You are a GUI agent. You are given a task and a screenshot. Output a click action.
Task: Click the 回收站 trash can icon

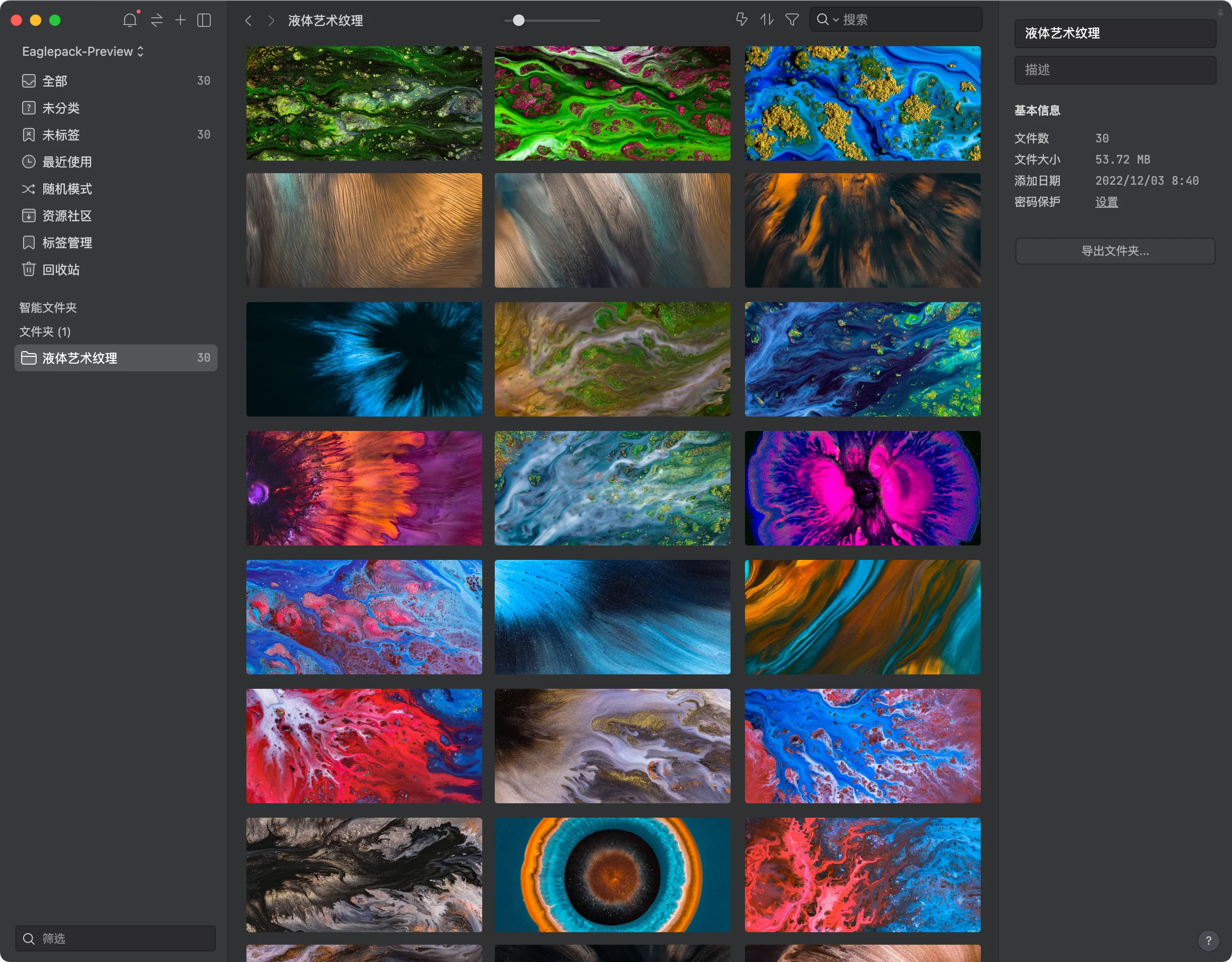29,269
